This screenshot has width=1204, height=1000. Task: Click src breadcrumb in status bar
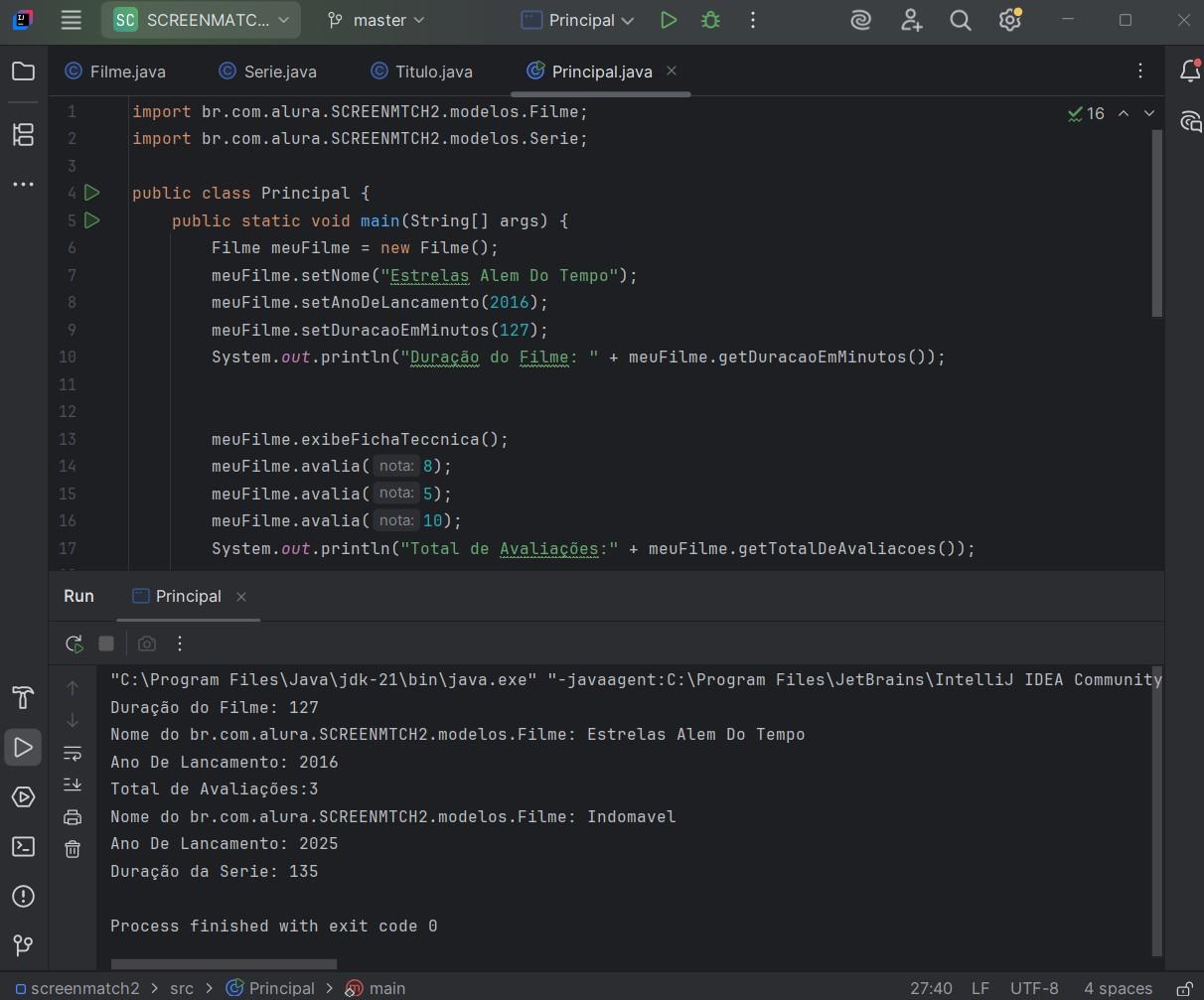coord(182,988)
